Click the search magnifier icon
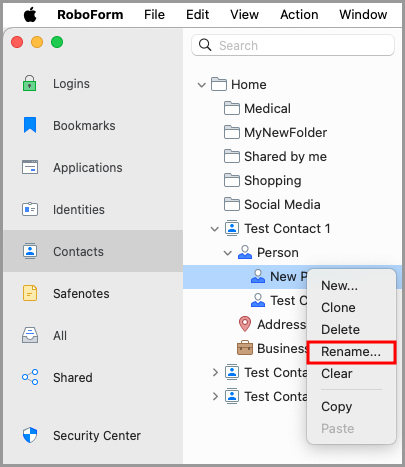Image resolution: width=405 pixels, height=467 pixels. click(x=205, y=45)
